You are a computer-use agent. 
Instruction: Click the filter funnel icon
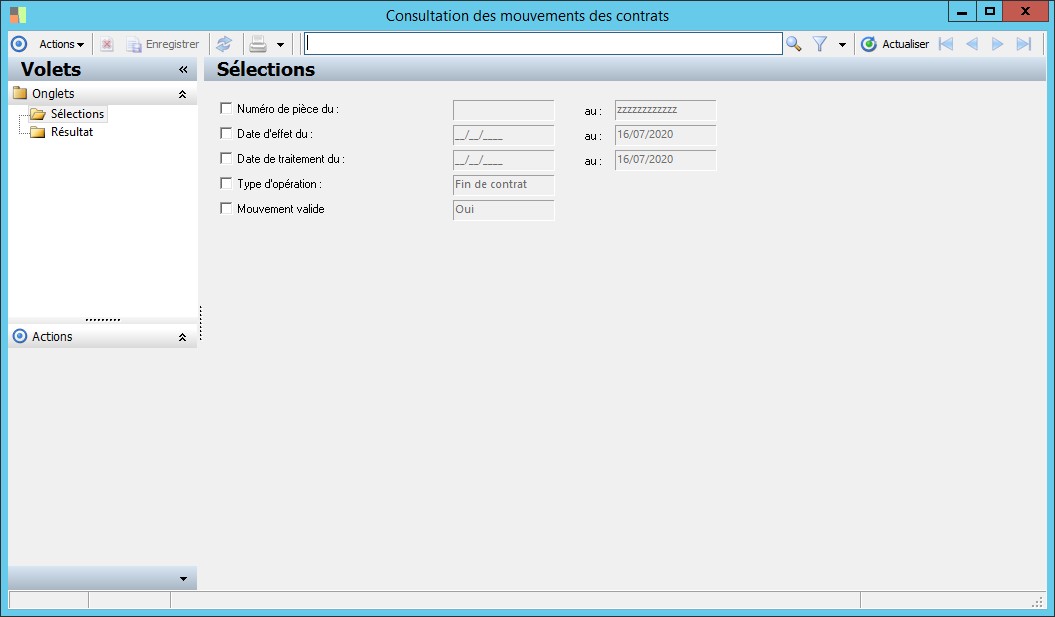(820, 44)
